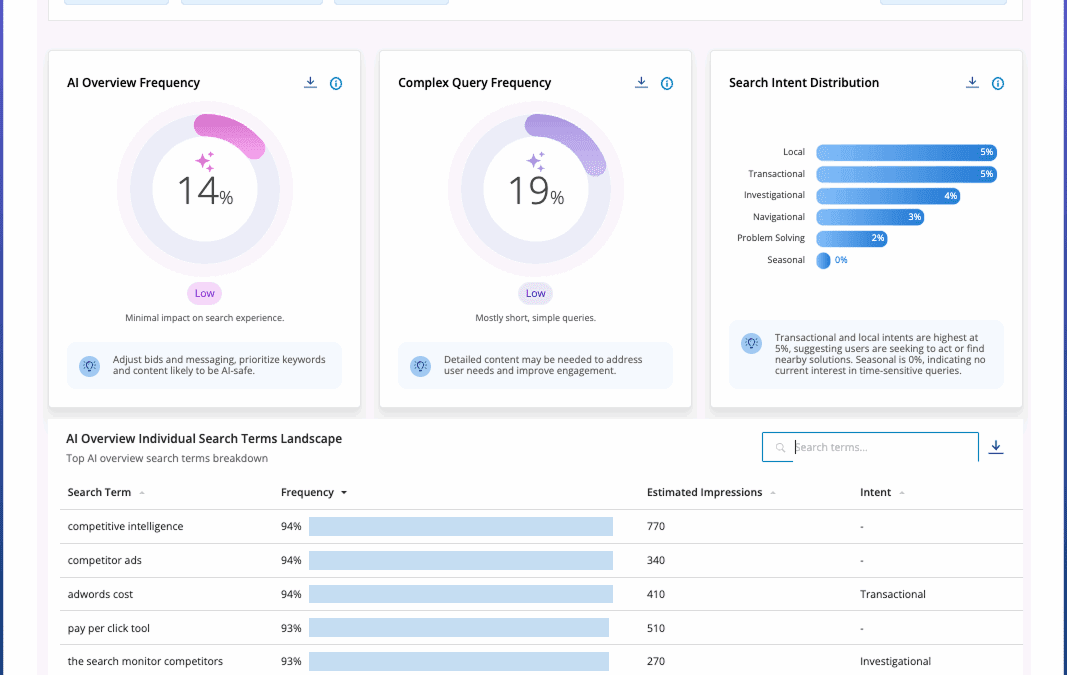Screen dimensions: 1067x675
Task: Sort the table by Frequency column
Action: (314, 492)
